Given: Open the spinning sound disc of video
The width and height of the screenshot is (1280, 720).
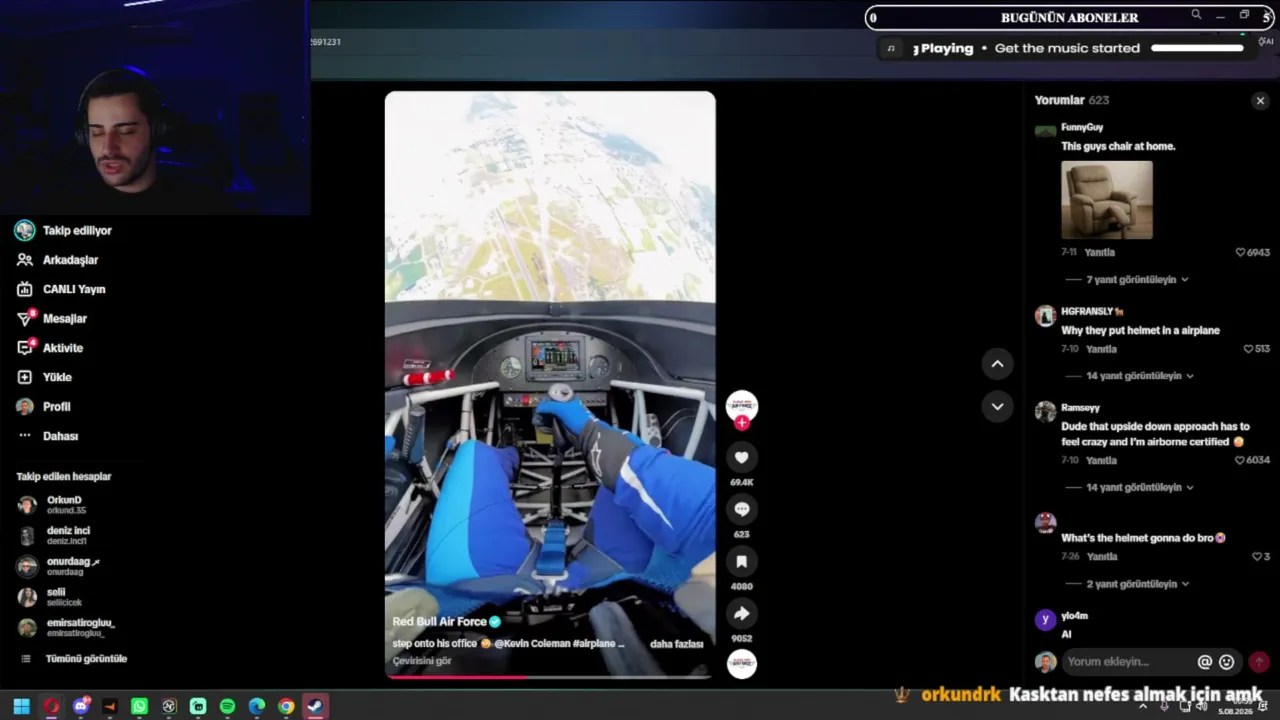Looking at the screenshot, I should coord(741,664).
